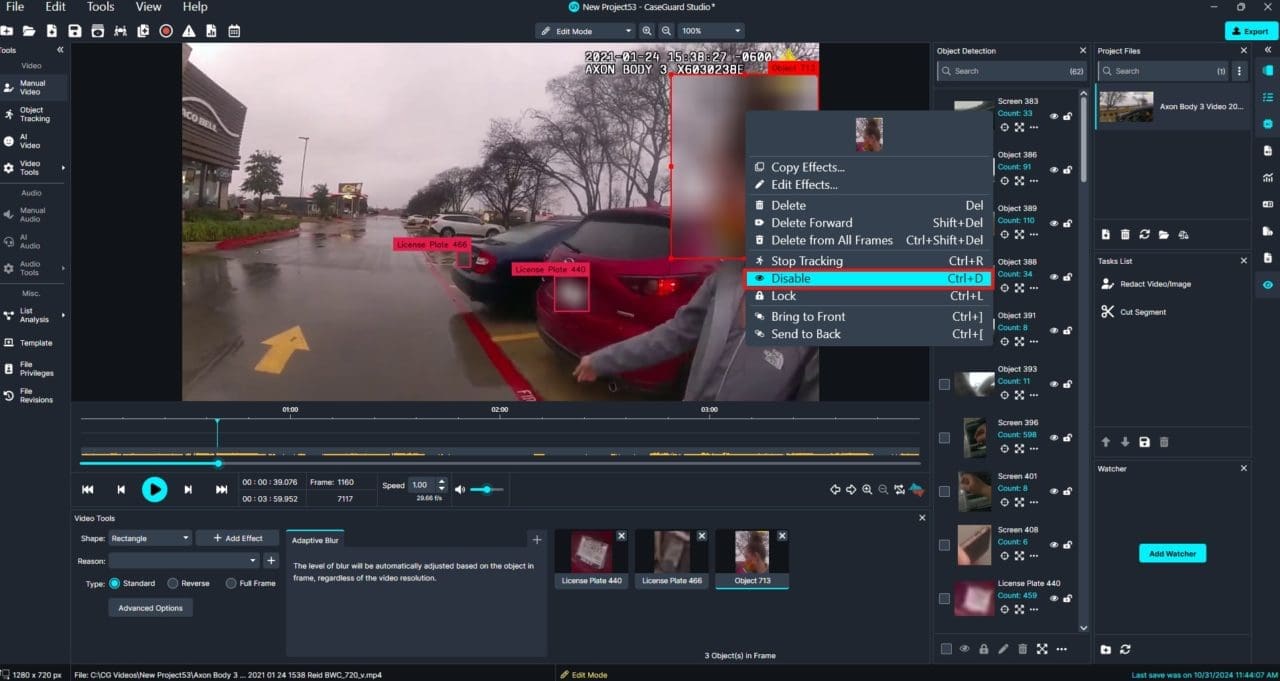
Task: Open the Shape Rectangle dropdown
Action: pyautogui.click(x=149, y=538)
